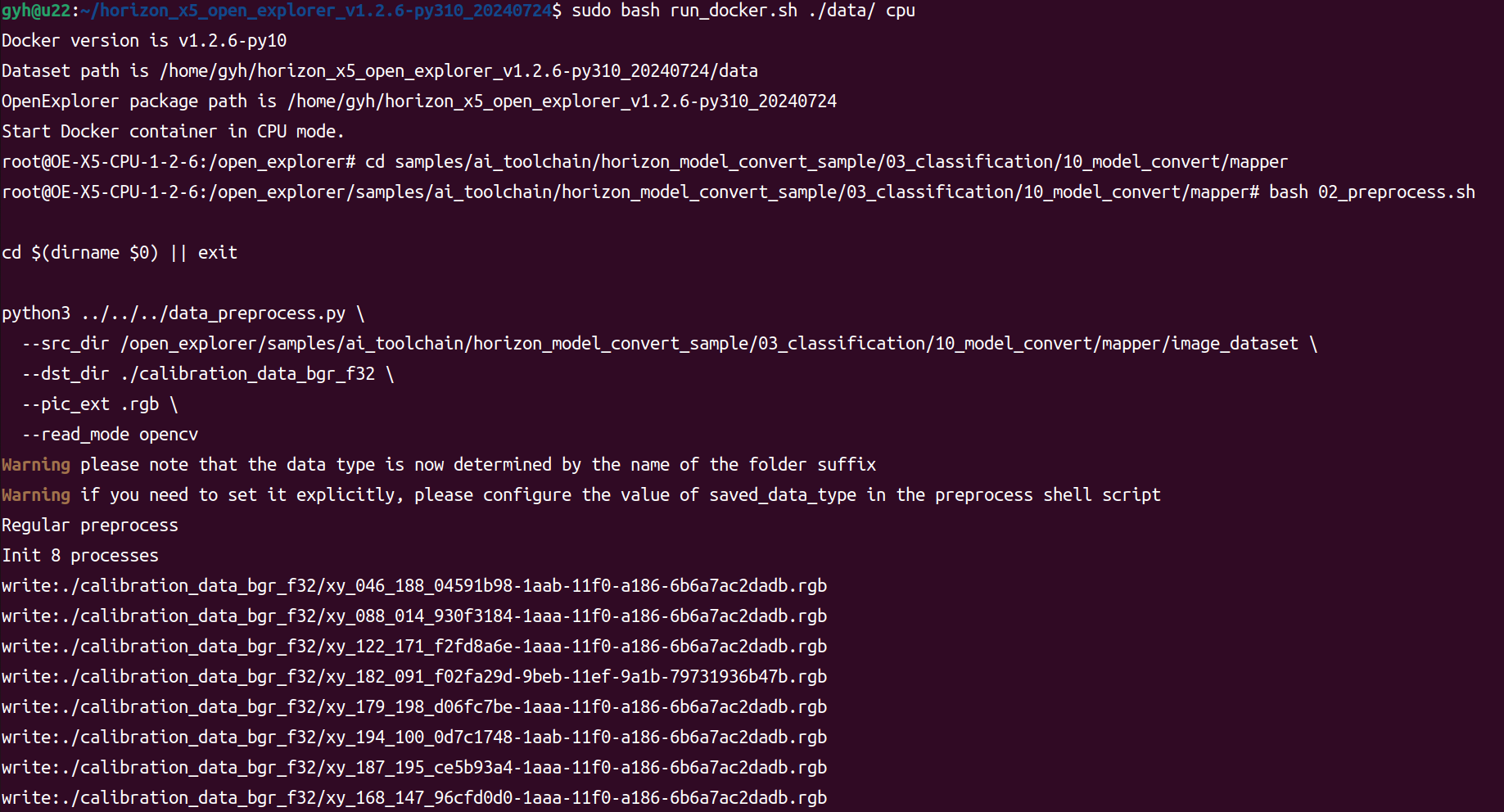1504x812 pixels.
Task: Click the 'Start Docker container in CPU mode.' line
Action: click(x=172, y=132)
